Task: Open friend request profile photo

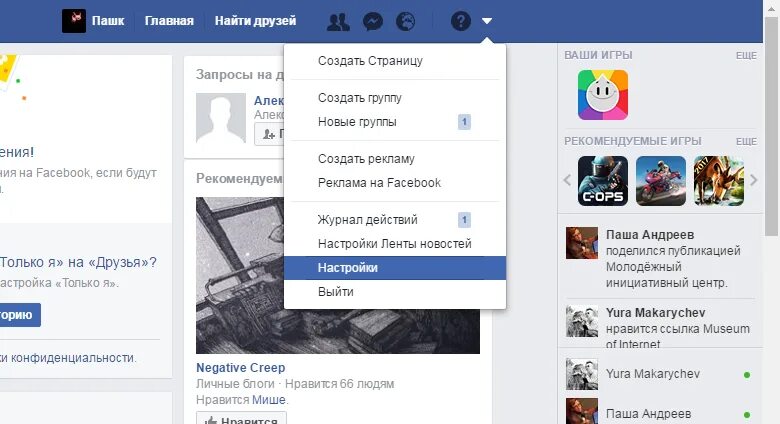Action: click(x=221, y=118)
